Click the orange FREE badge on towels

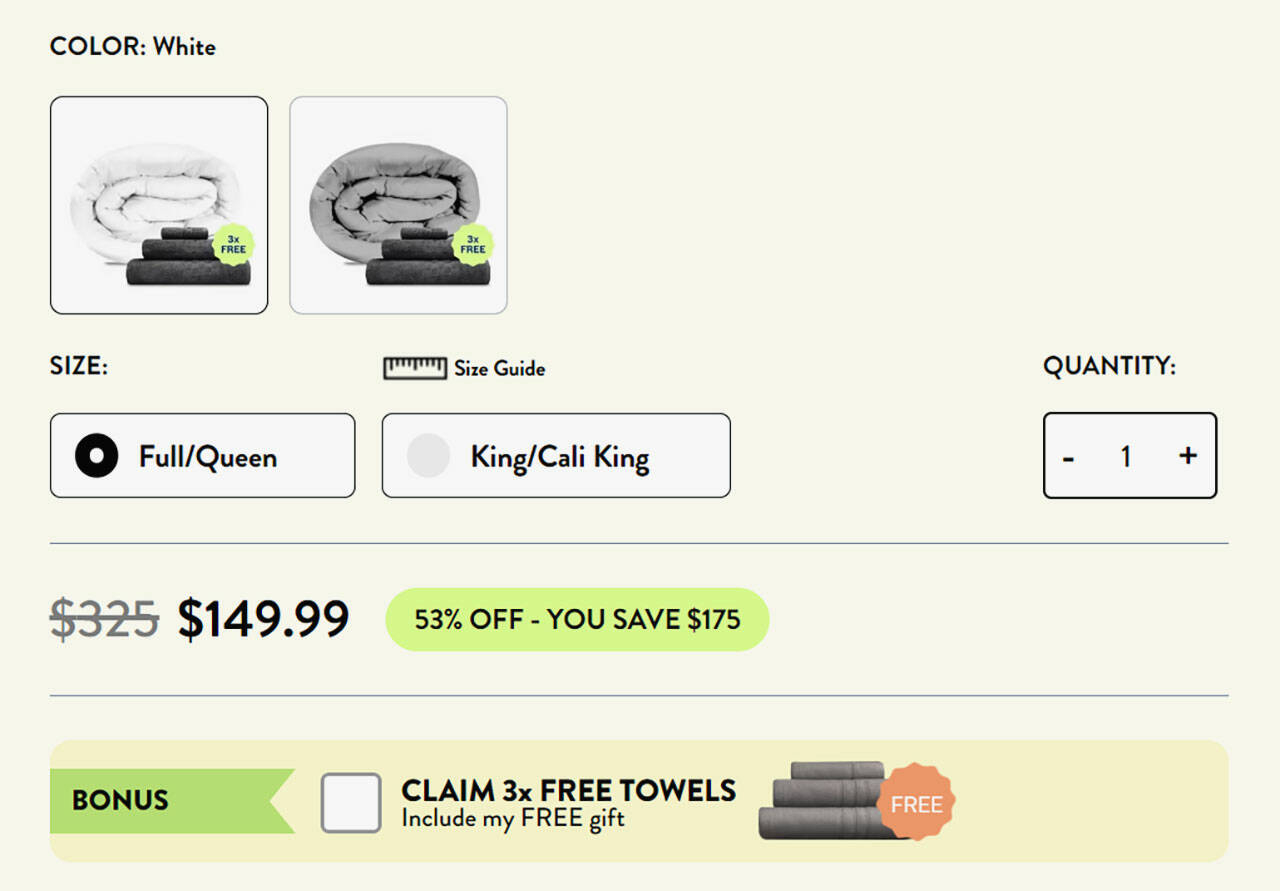click(x=916, y=803)
